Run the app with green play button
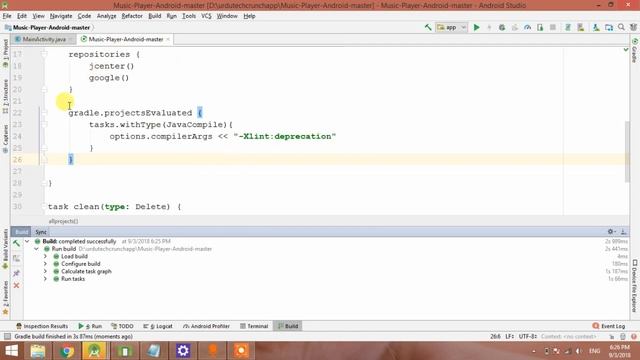The image size is (640, 360). coord(476,27)
